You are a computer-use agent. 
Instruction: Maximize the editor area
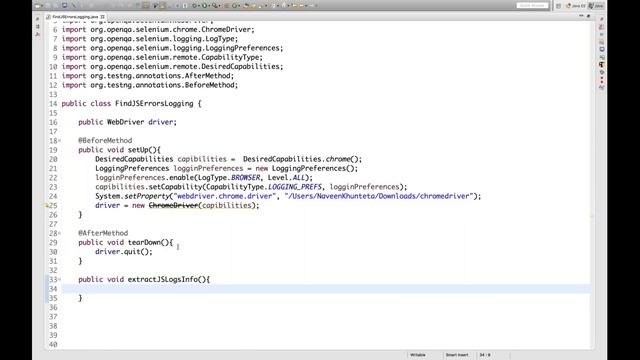[x=589, y=16]
